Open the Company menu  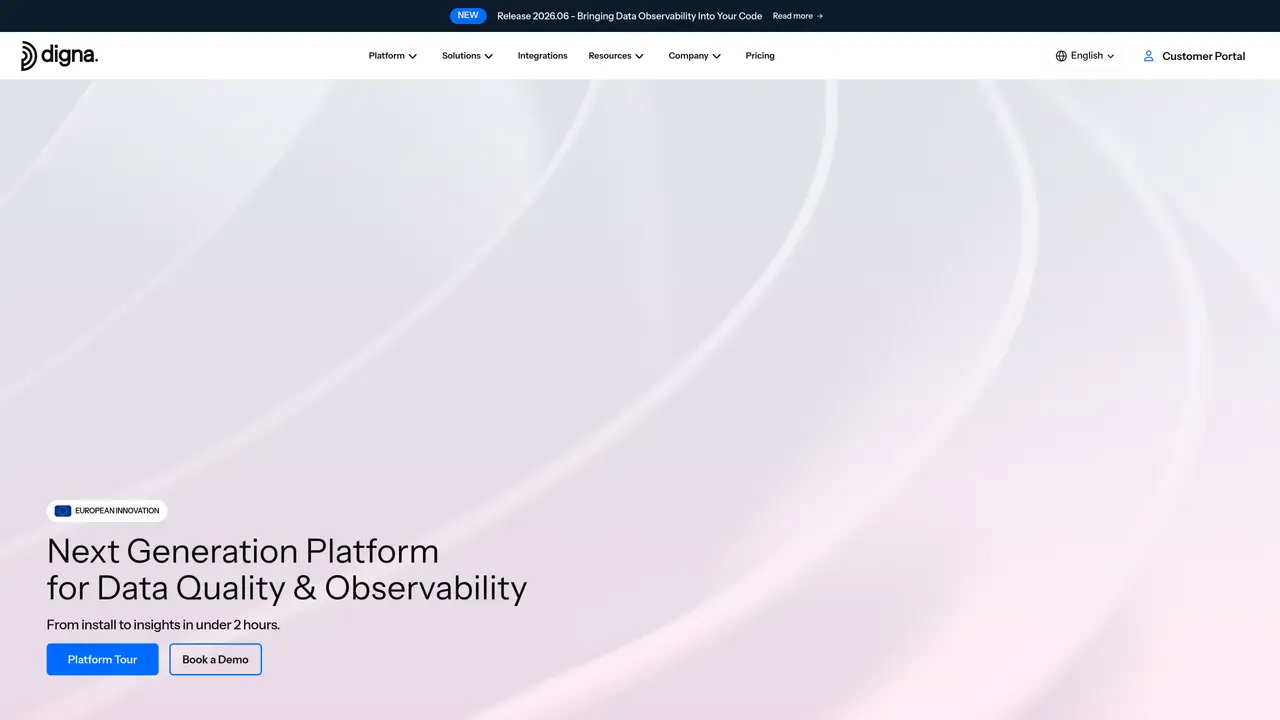point(695,56)
